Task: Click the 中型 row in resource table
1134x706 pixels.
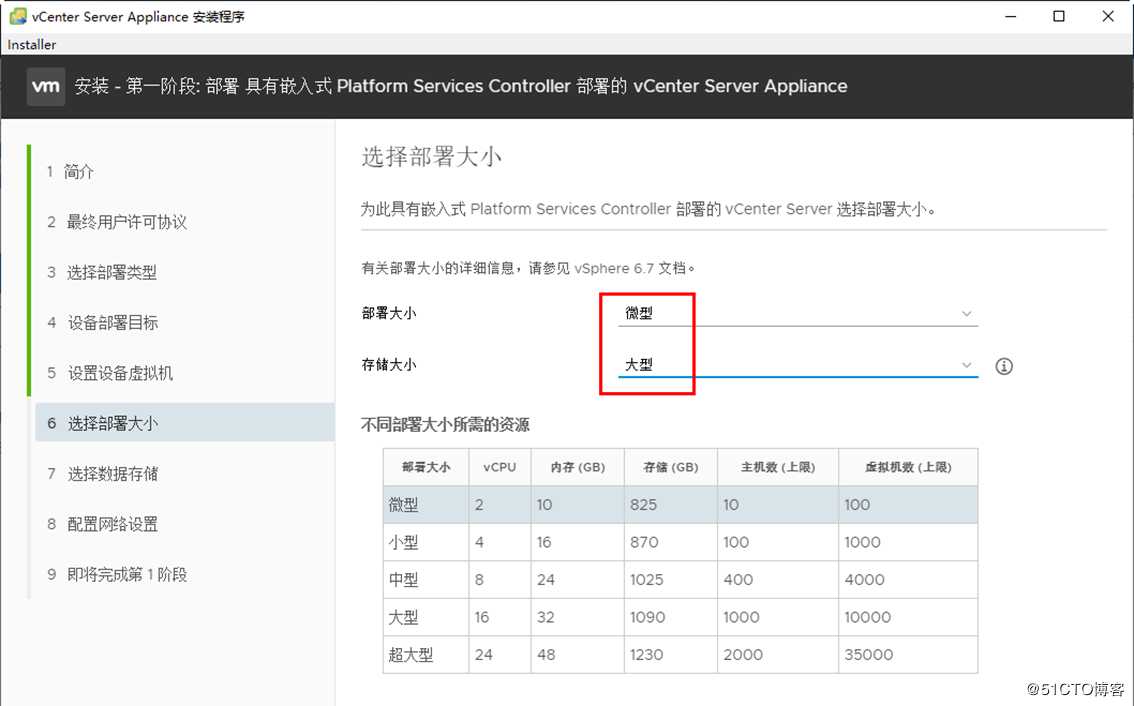Action: 680,579
